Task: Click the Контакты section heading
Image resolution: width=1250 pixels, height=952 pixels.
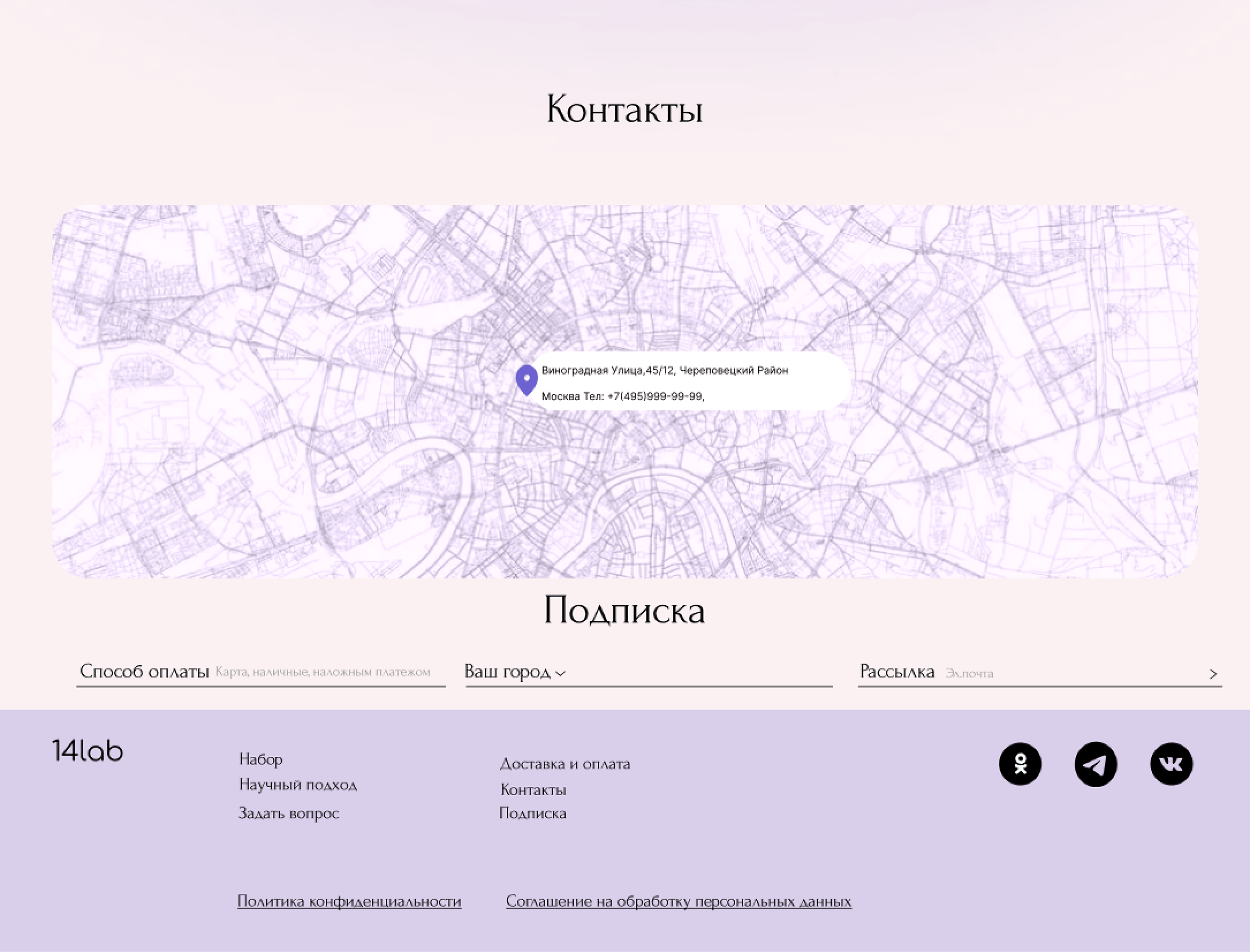Action: 624,109
